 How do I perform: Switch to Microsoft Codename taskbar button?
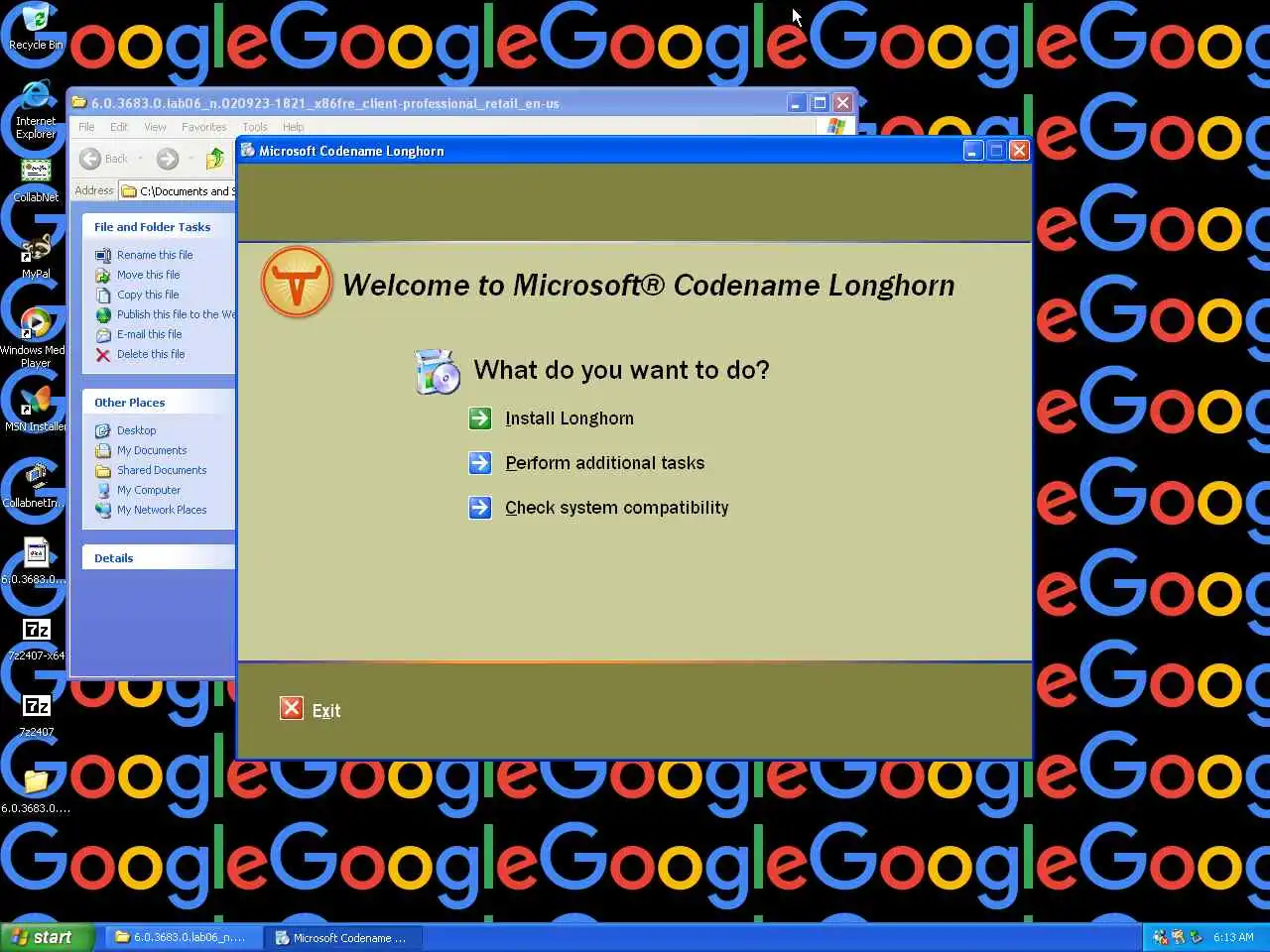[x=344, y=937]
